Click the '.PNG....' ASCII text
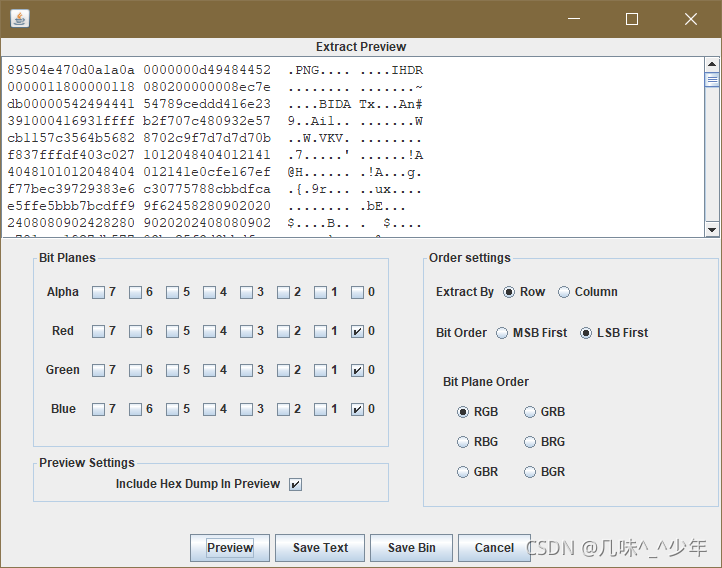This screenshot has width=722, height=568. click(319, 70)
